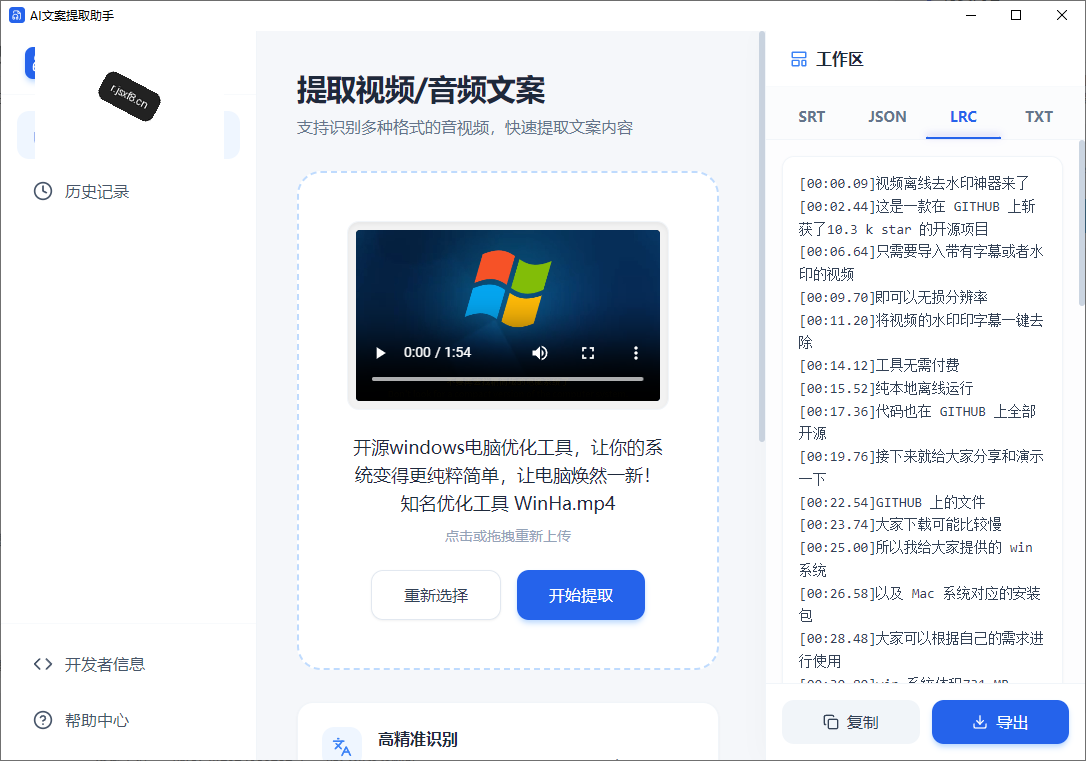
Task: Click the help question mark icon
Action: [43, 720]
